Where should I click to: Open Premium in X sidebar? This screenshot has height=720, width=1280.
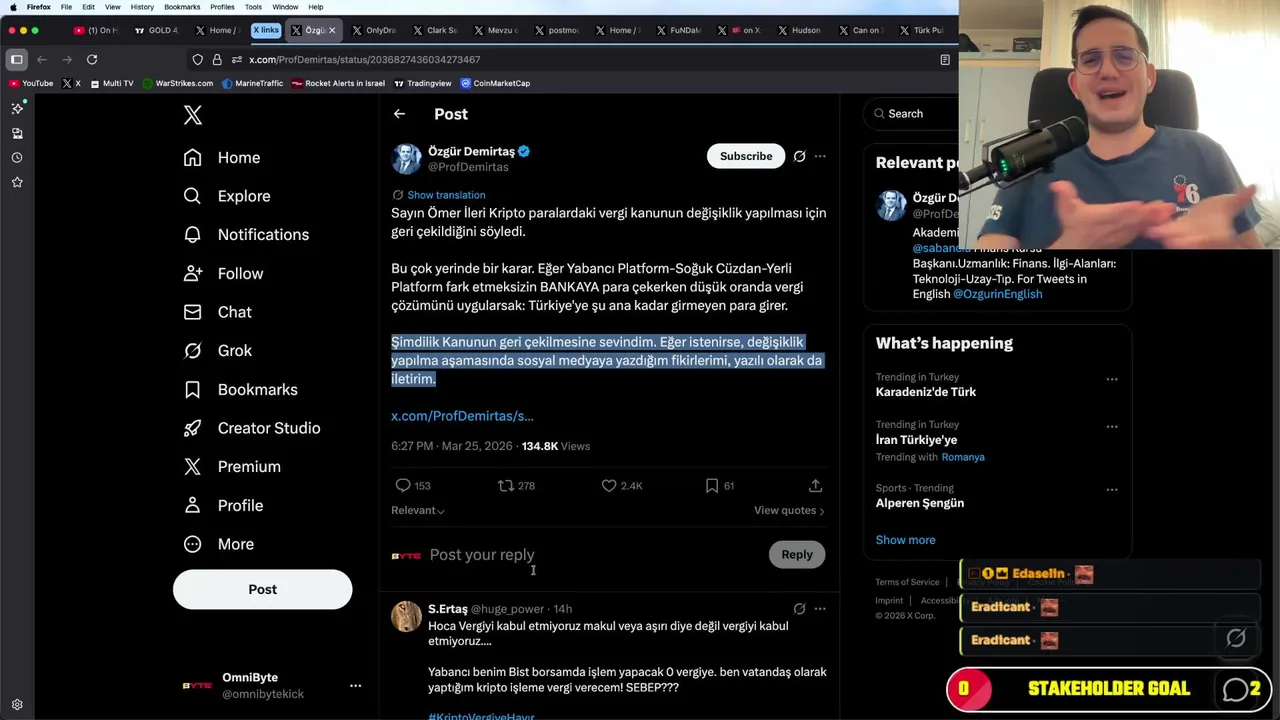[231, 467]
